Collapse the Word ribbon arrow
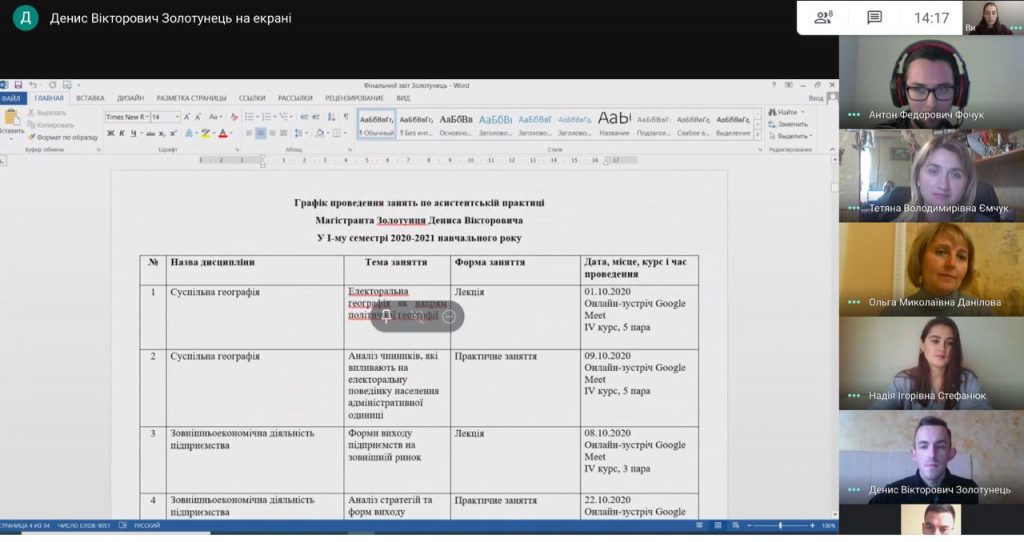The image size is (1024, 542). (x=832, y=150)
